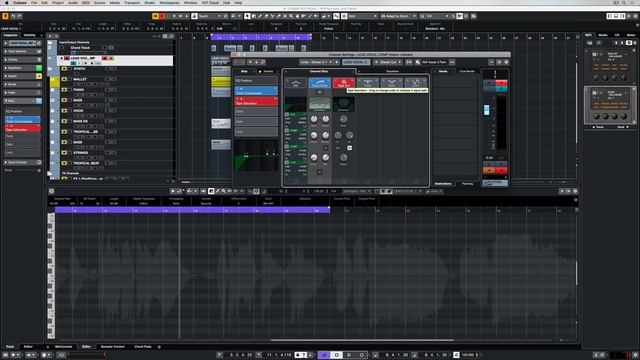Screen dimensions: 640x360
Task: Click Tube Compressor module in inspector strip
Action: [22, 120]
